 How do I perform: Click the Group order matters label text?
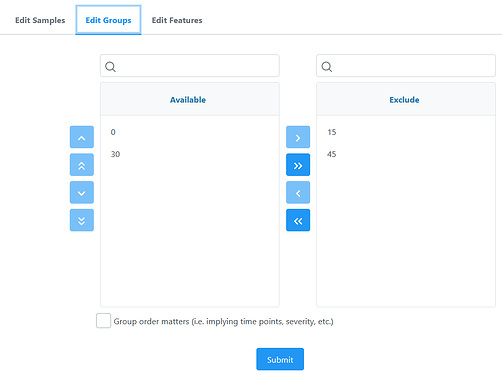click(223, 321)
